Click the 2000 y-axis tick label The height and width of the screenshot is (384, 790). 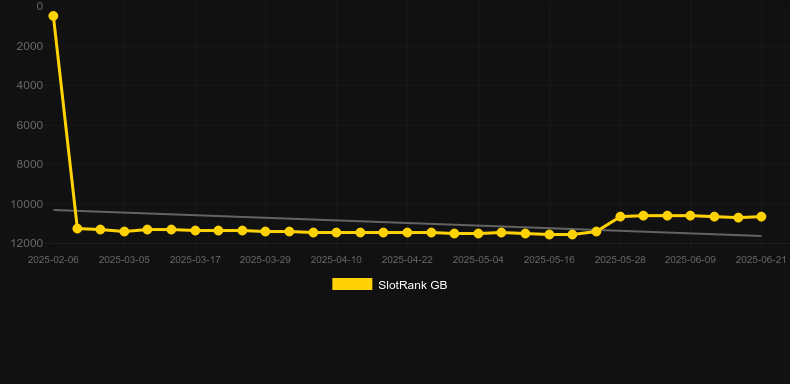[30, 46]
